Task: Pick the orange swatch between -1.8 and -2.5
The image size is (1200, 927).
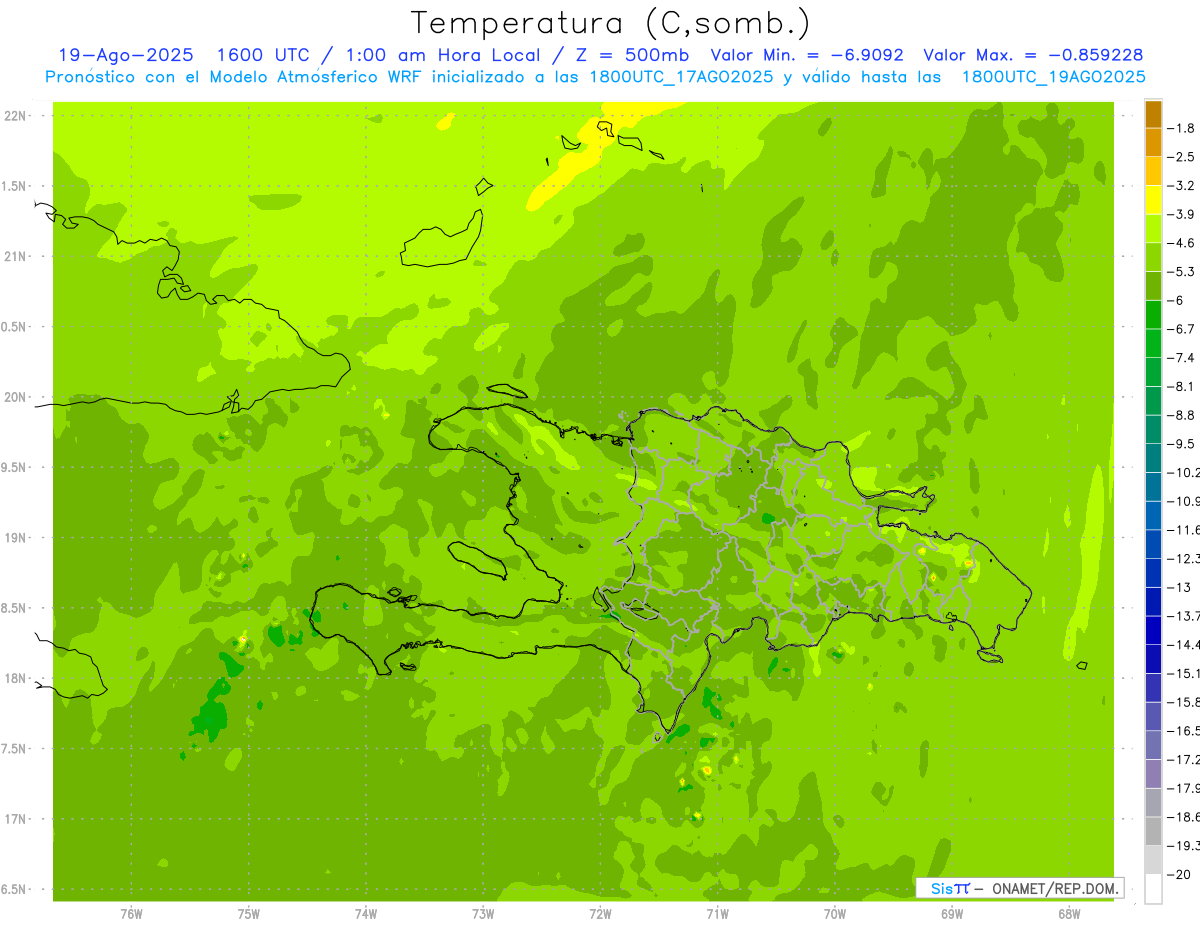Action: (1154, 143)
